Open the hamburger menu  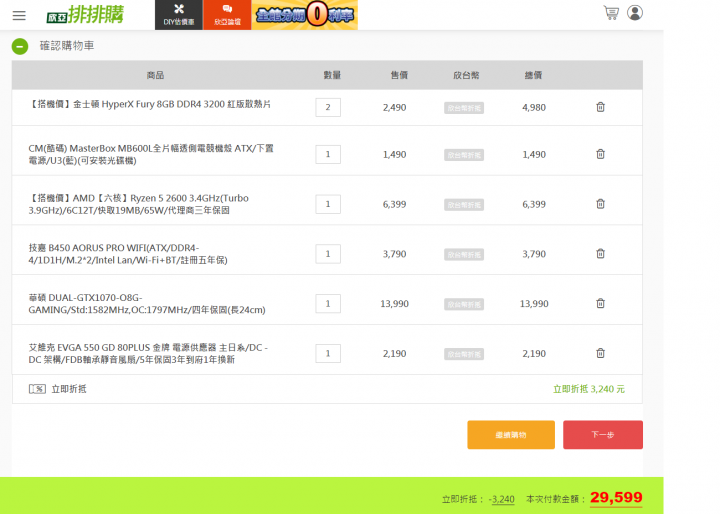point(19,16)
